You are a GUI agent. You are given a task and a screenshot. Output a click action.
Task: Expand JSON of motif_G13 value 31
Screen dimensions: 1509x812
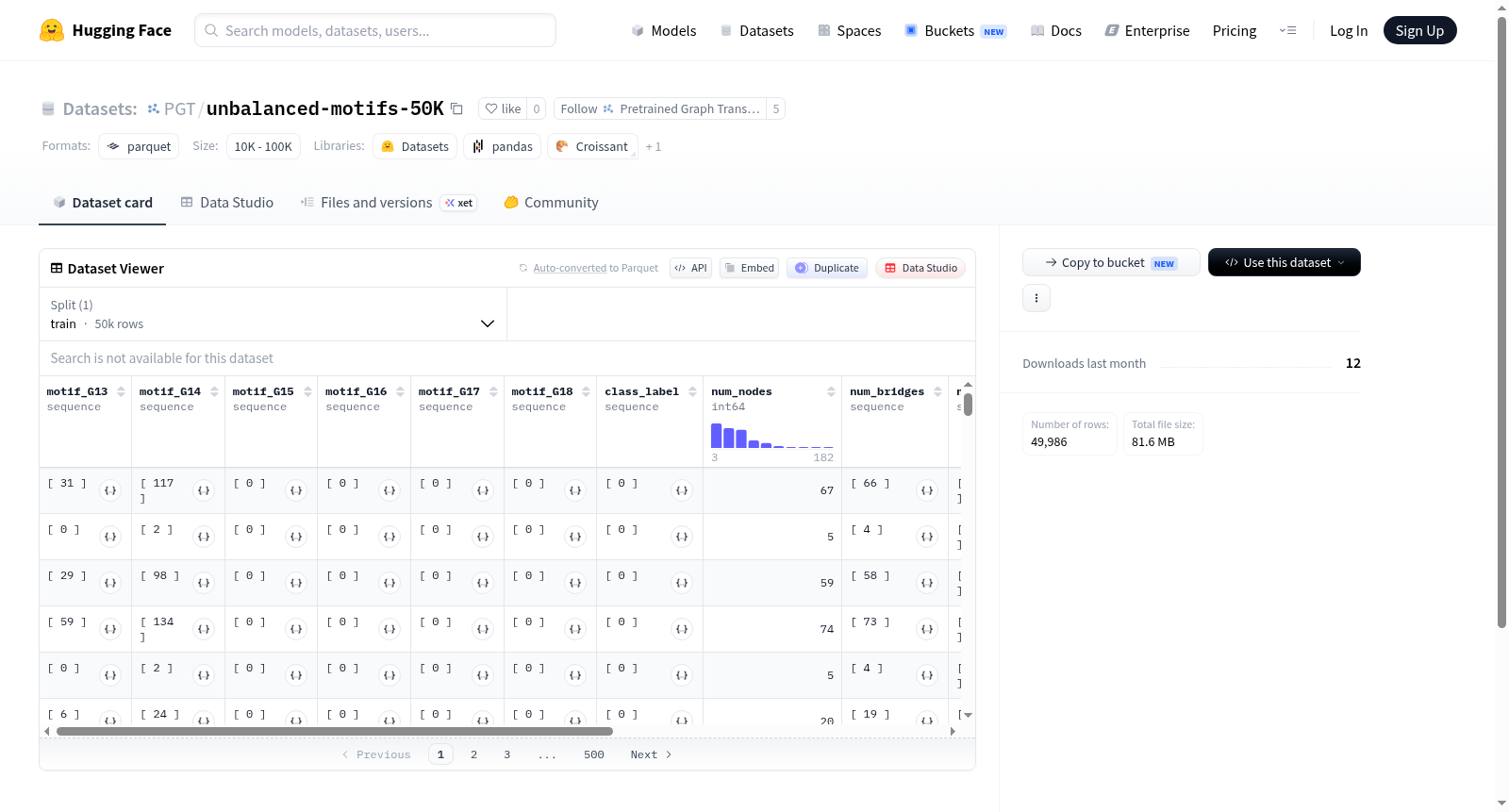[110, 490]
